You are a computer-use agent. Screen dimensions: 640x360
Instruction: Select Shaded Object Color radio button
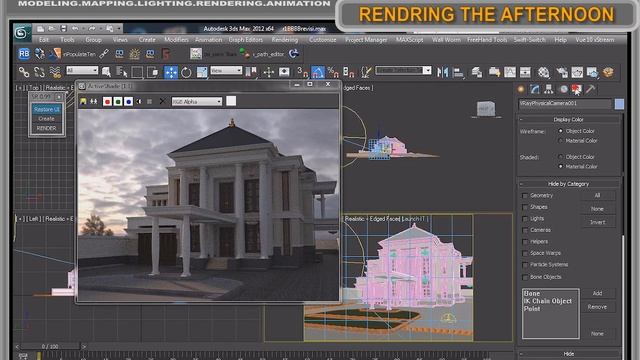560,157
